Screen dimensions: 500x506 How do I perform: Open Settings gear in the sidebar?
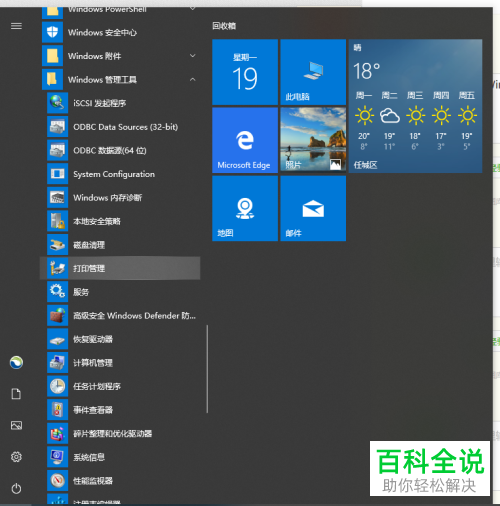16,457
